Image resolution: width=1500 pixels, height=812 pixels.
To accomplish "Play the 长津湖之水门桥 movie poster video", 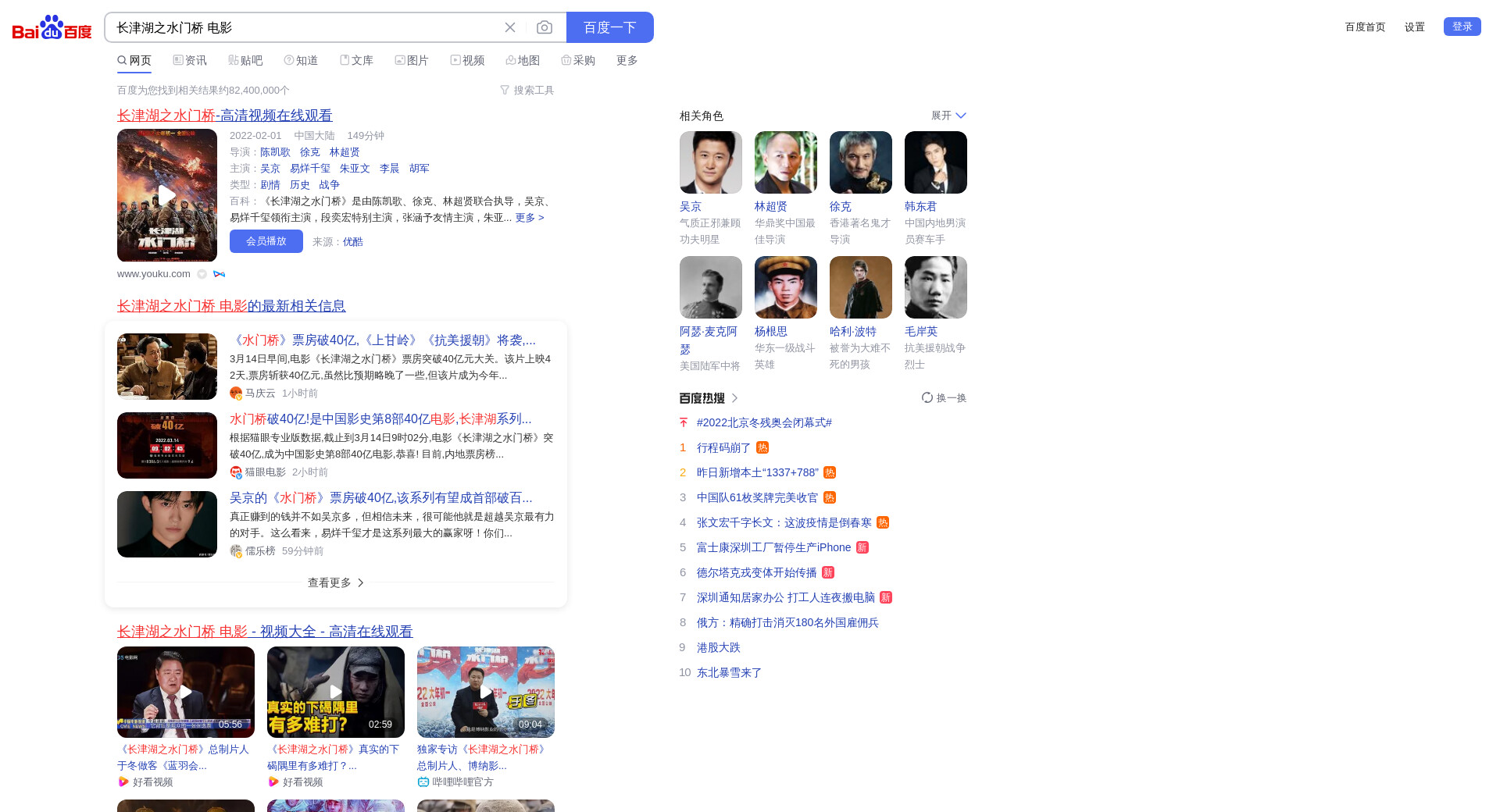I will coord(167,195).
